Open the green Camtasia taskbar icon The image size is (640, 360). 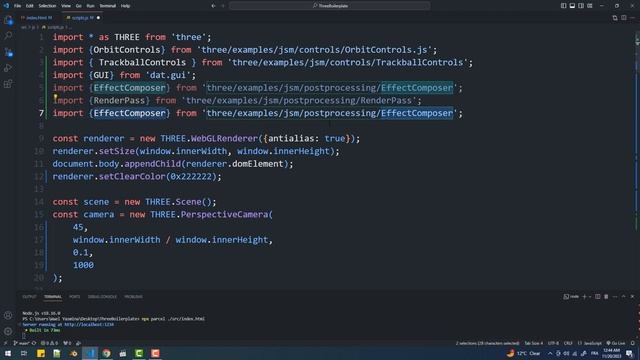coord(139,353)
